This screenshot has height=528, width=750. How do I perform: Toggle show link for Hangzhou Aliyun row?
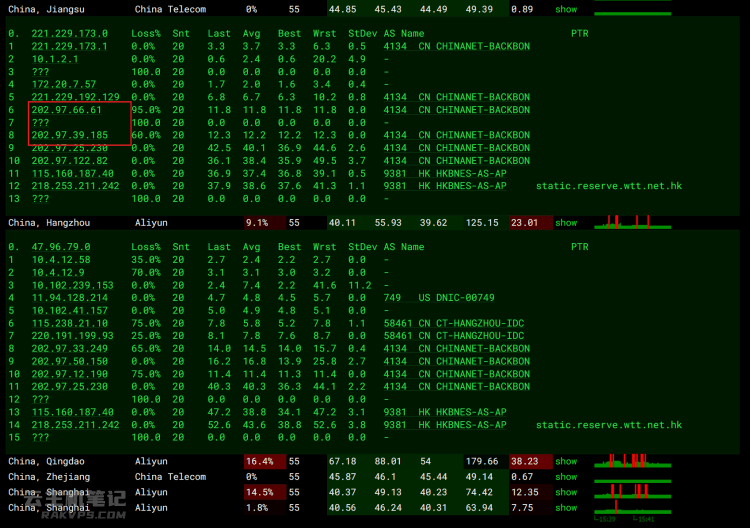(566, 223)
